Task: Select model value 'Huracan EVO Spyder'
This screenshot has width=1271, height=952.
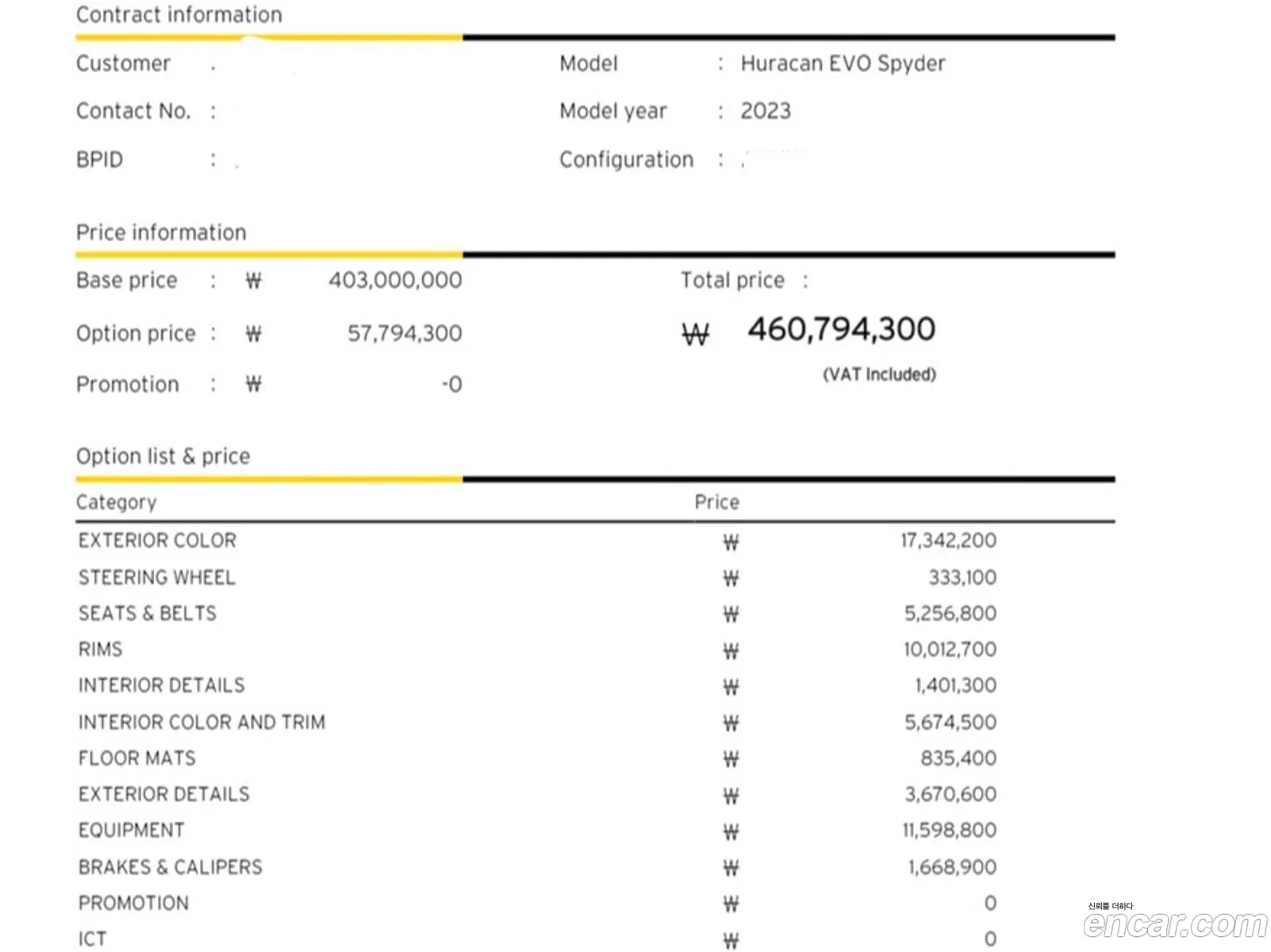Action: click(x=843, y=63)
